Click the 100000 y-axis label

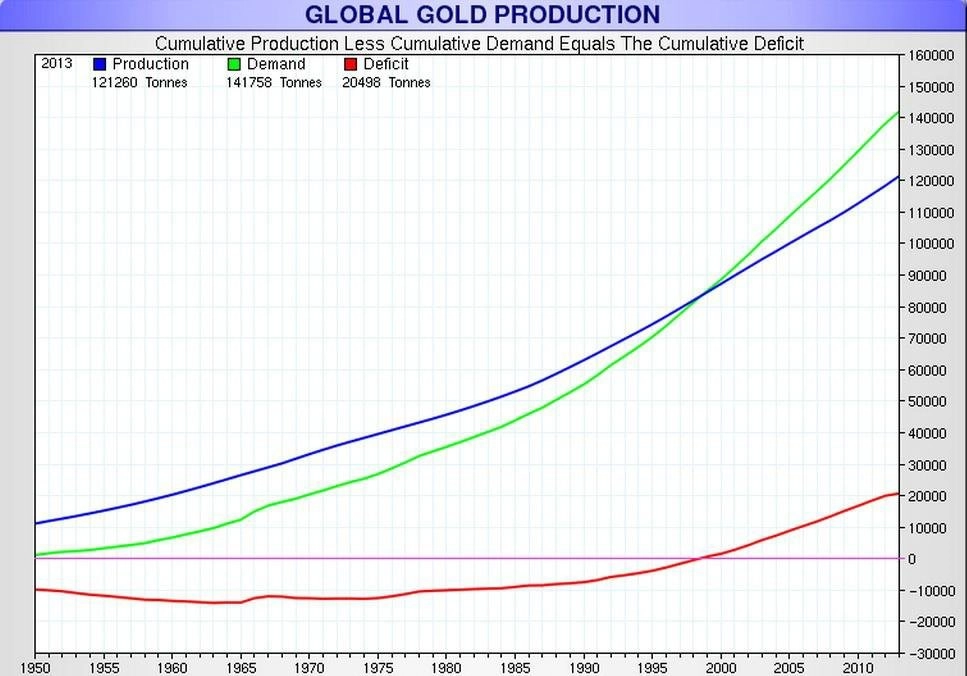coord(931,244)
